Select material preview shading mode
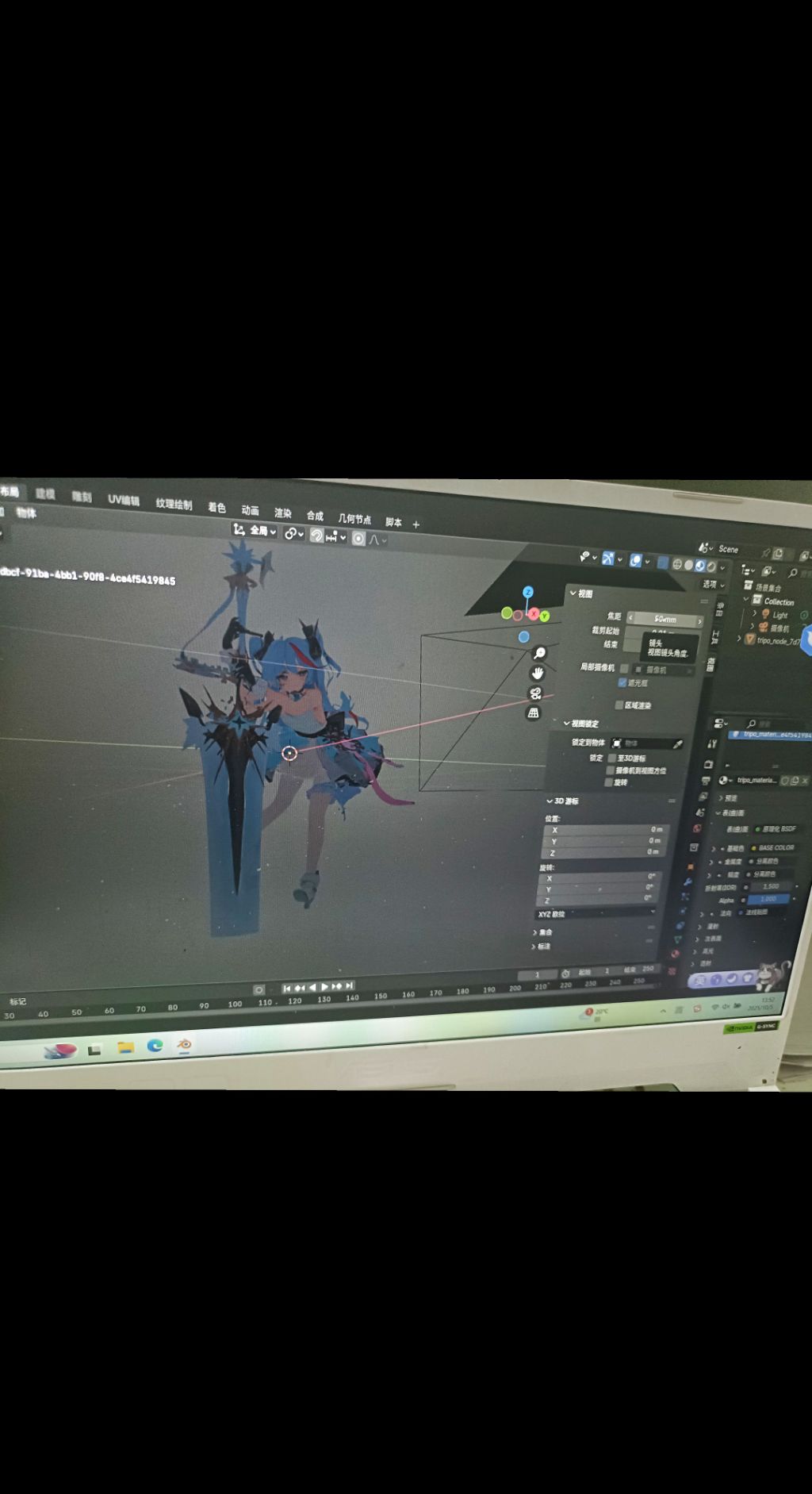The height and width of the screenshot is (1494, 812). coord(700,566)
